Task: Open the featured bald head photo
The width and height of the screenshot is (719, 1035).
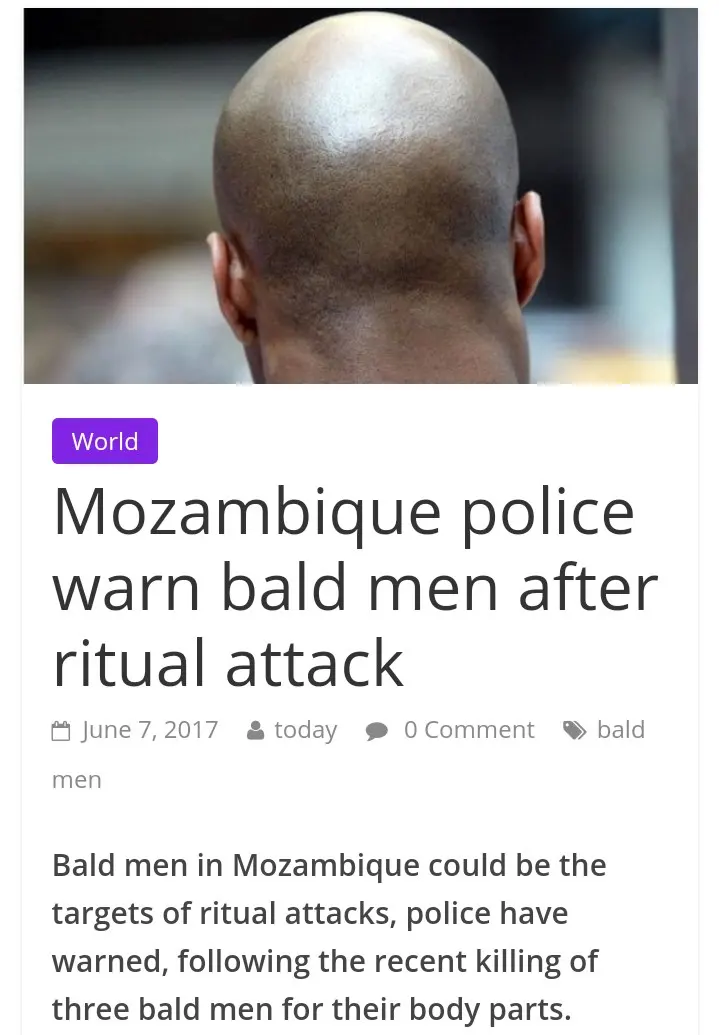Action: coord(360,196)
